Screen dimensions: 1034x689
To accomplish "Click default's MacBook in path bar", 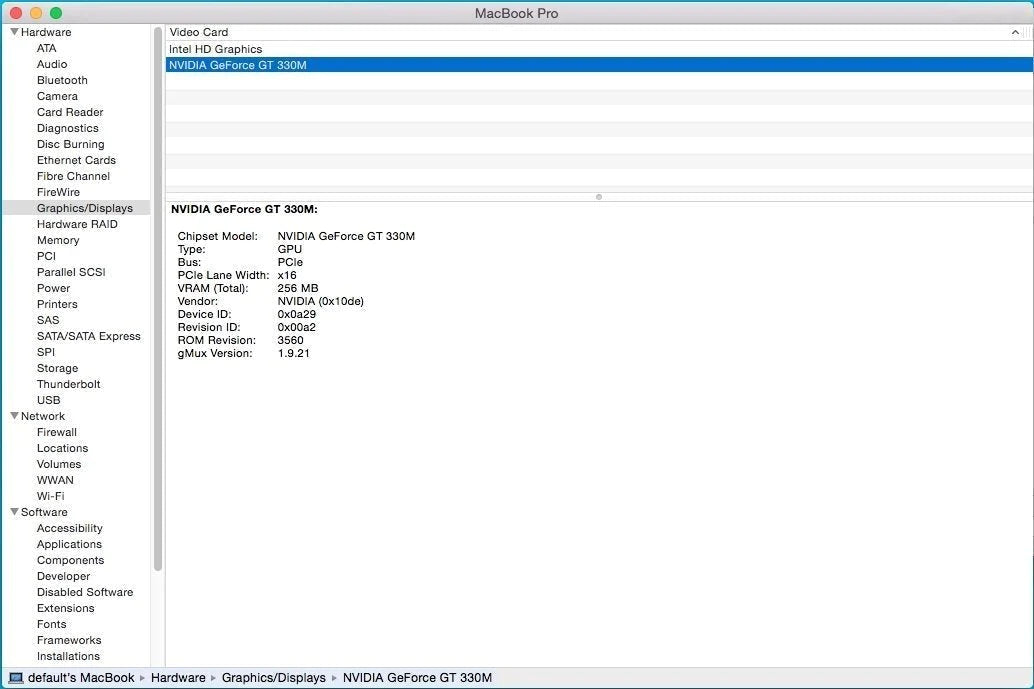I will tap(81, 678).
